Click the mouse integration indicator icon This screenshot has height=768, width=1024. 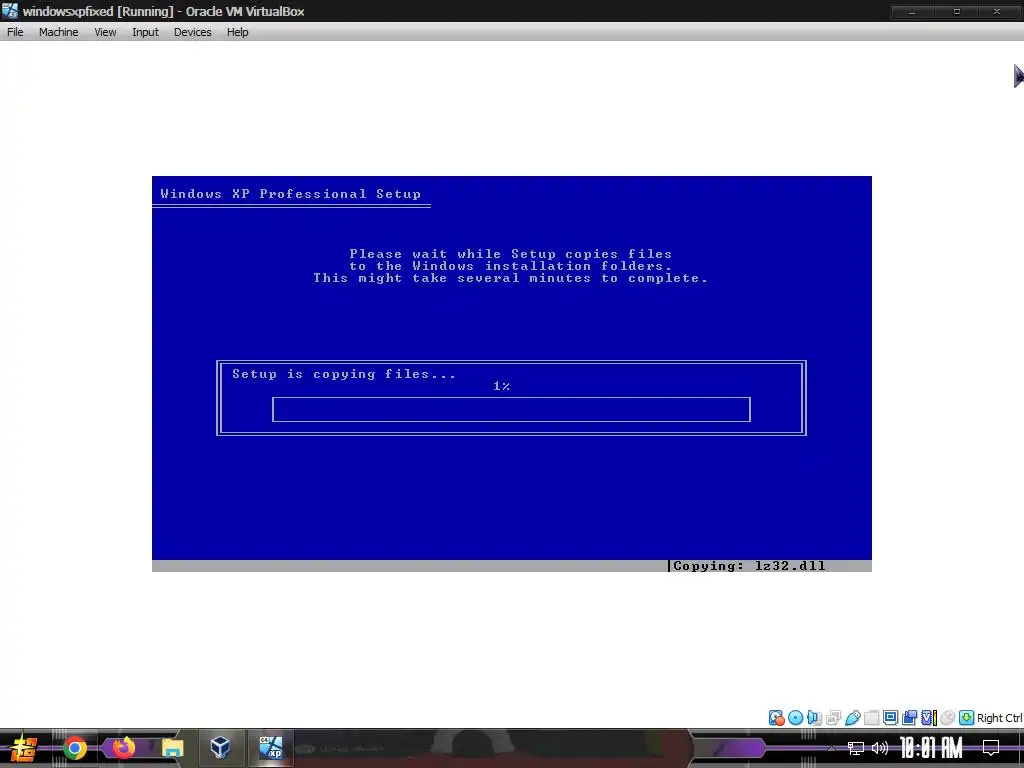coord(948,718)
